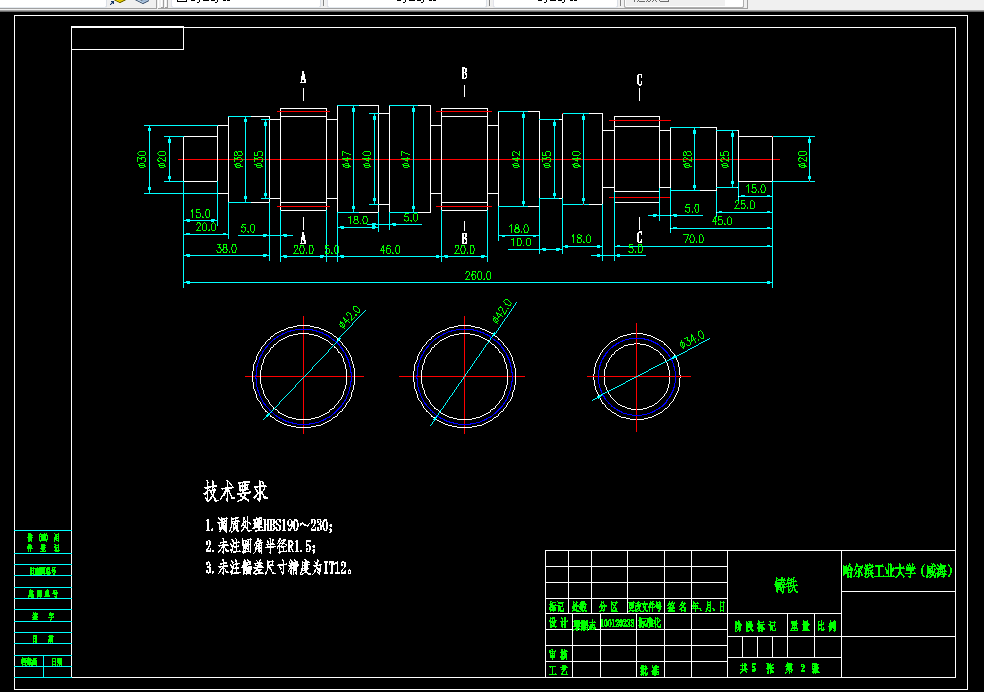Select the 未注圆角半径R1.5 note line
This screenshot has width=984, height=692.
point(260,546)
